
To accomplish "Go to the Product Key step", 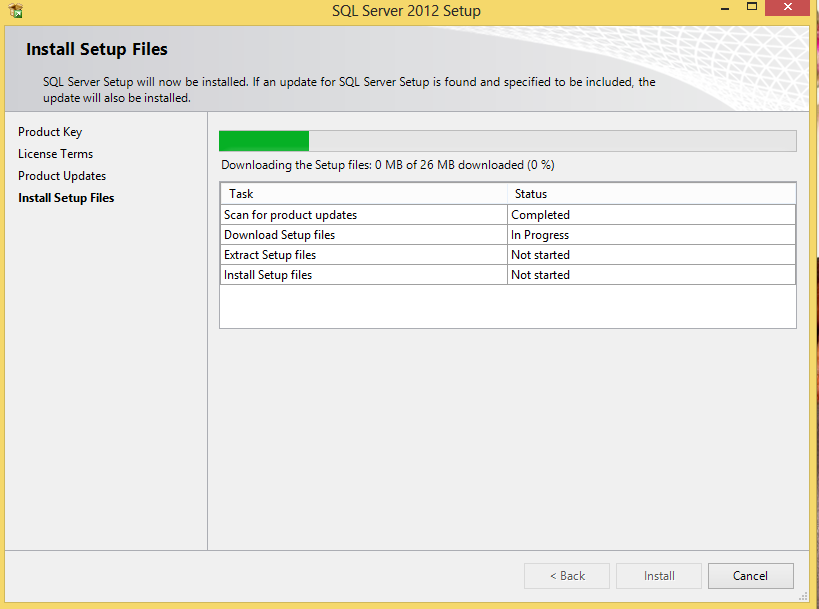I will pyautogui.click(x=50, y=132).
